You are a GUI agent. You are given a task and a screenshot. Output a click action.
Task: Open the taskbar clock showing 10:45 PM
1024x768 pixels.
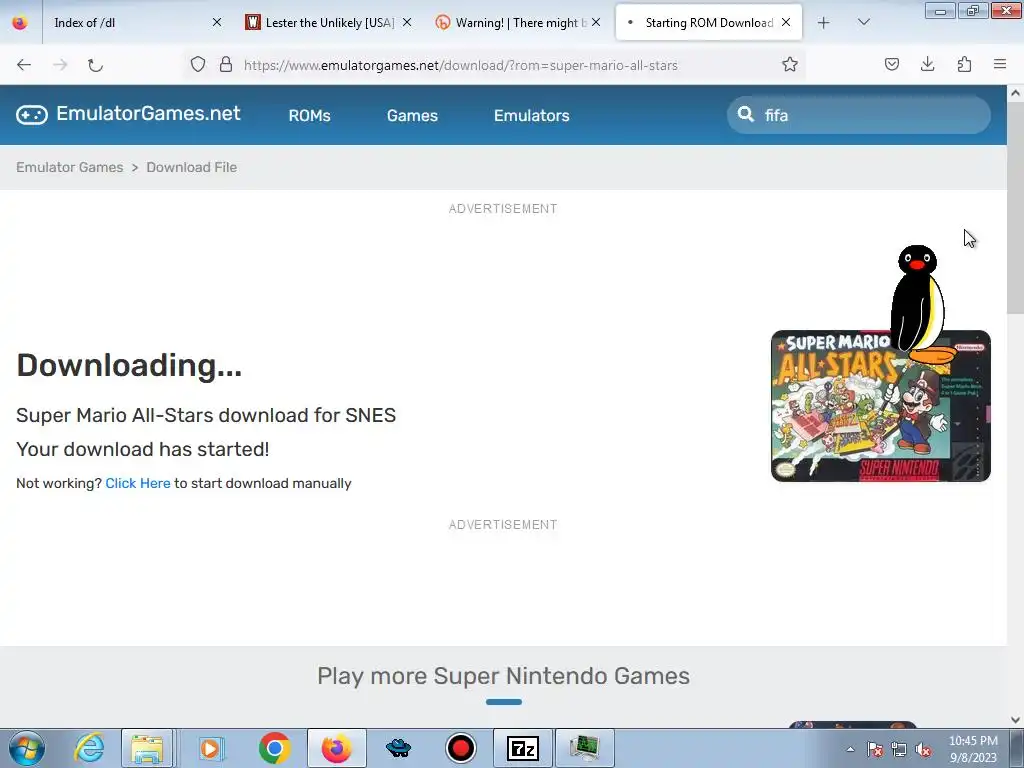click(973, 749)
